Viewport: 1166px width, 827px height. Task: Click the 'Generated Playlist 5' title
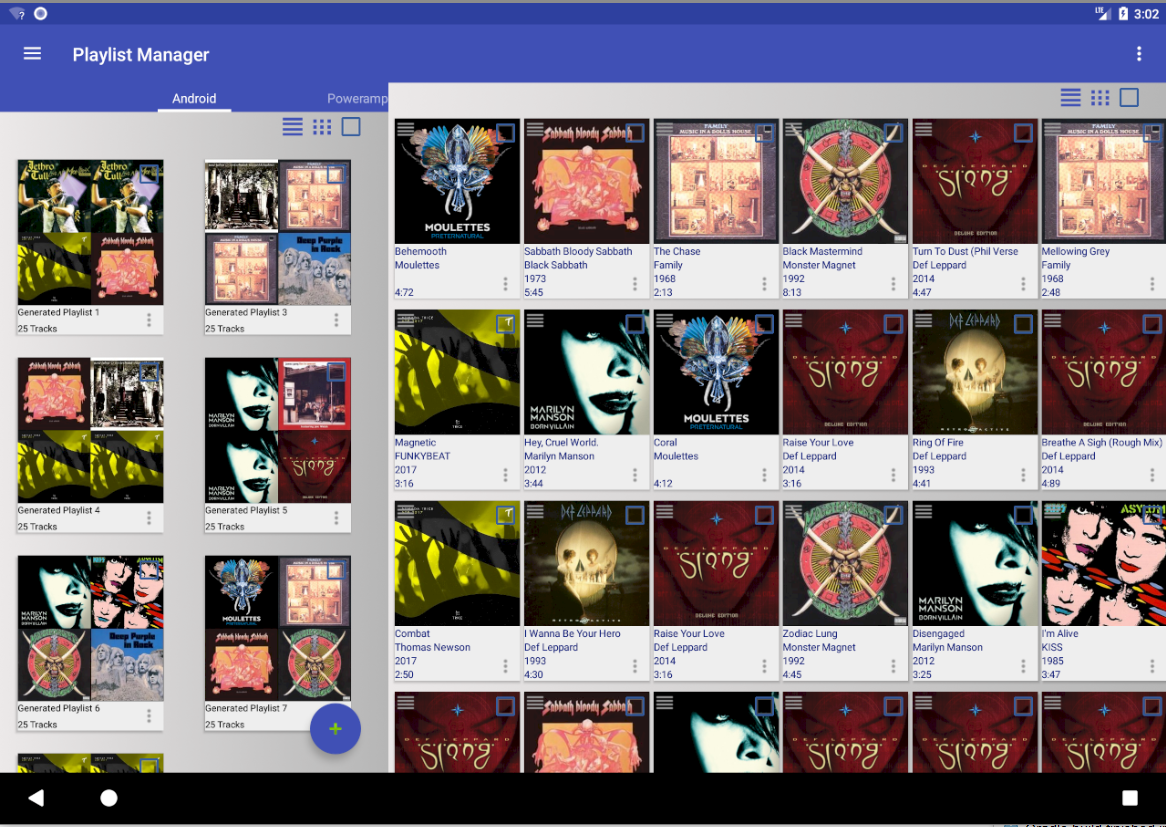click(x=246, y=510)
